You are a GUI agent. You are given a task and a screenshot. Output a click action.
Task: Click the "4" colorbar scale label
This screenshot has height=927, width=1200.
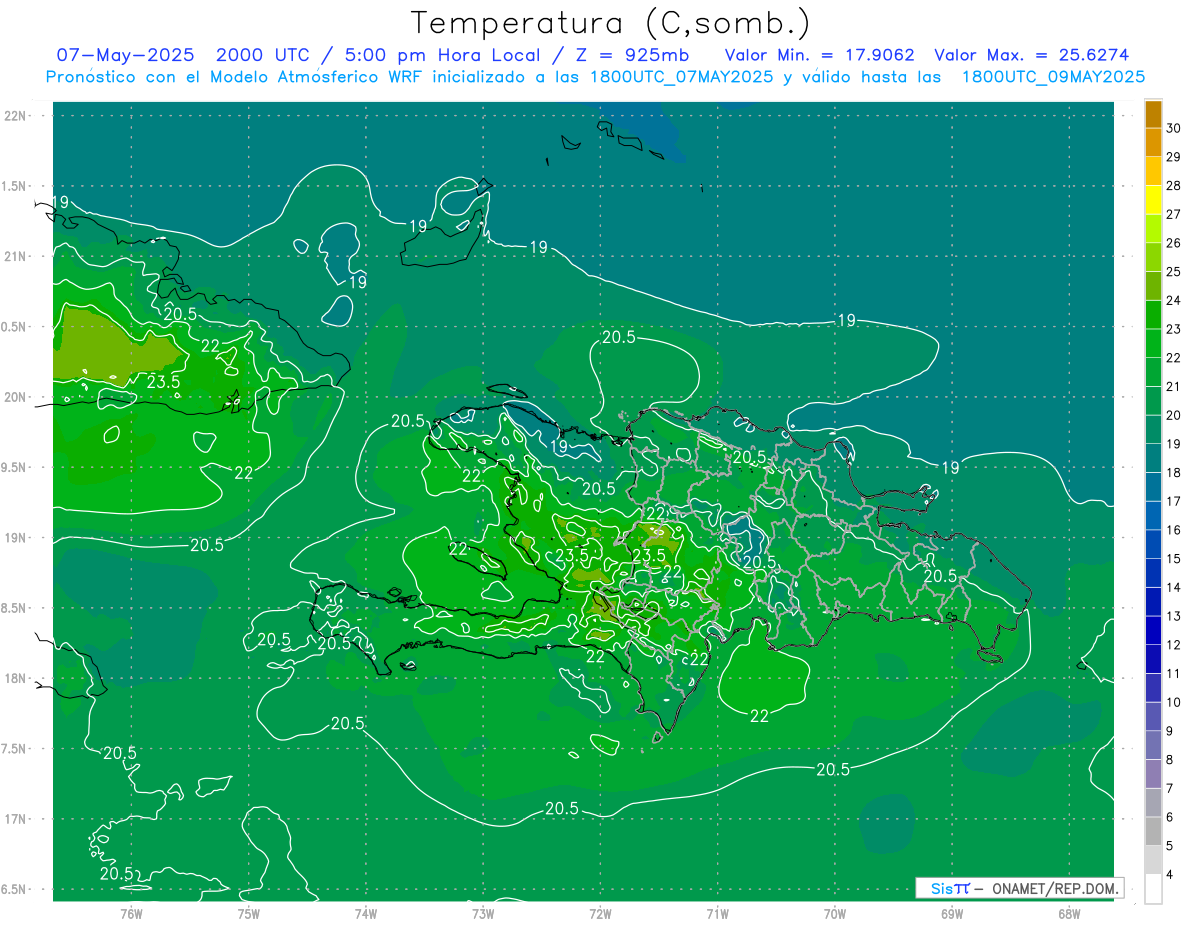(x=1171, y=875)
